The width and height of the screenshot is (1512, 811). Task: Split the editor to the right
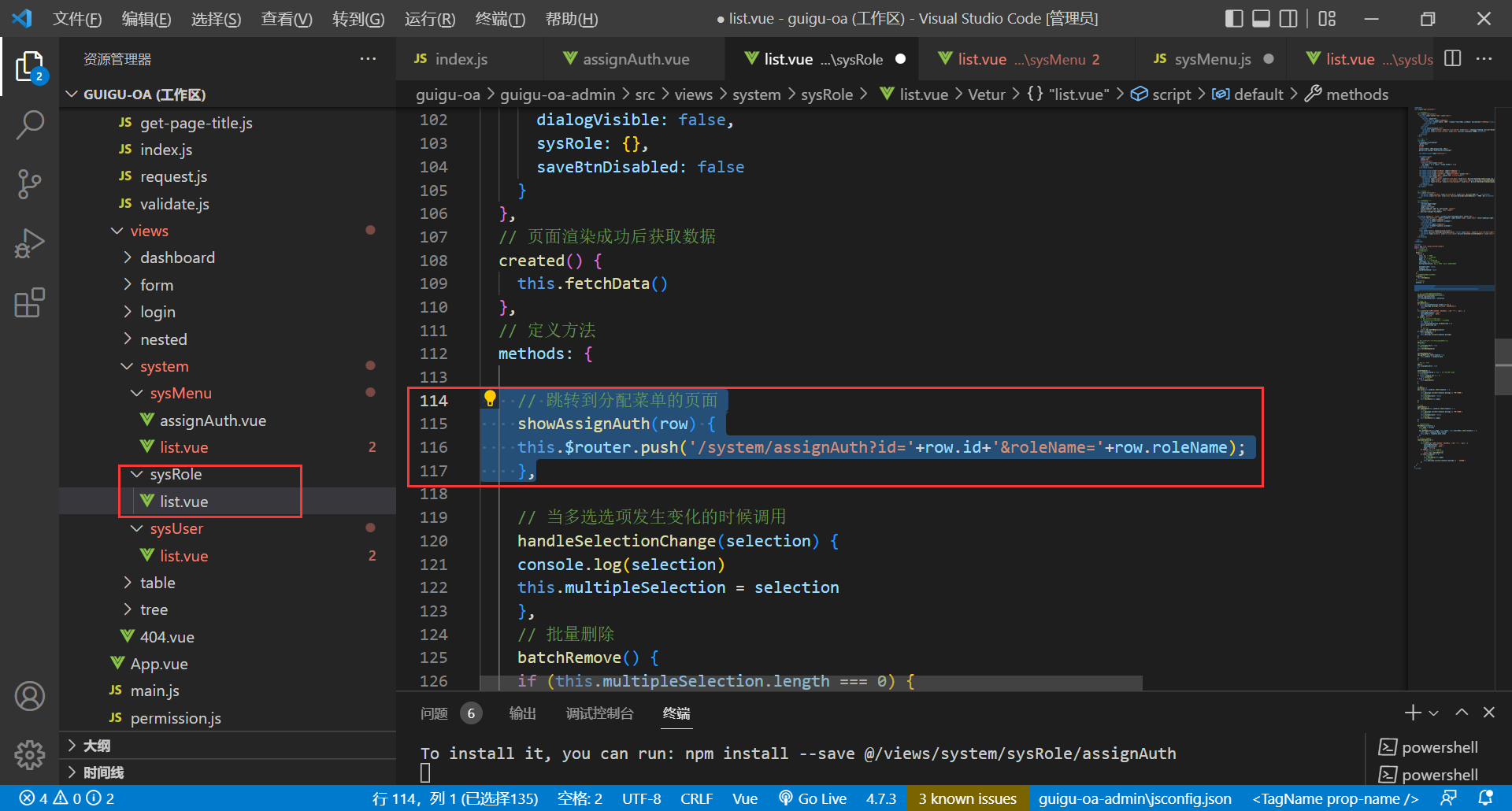pyautogui.click(x=1453, y=59)
